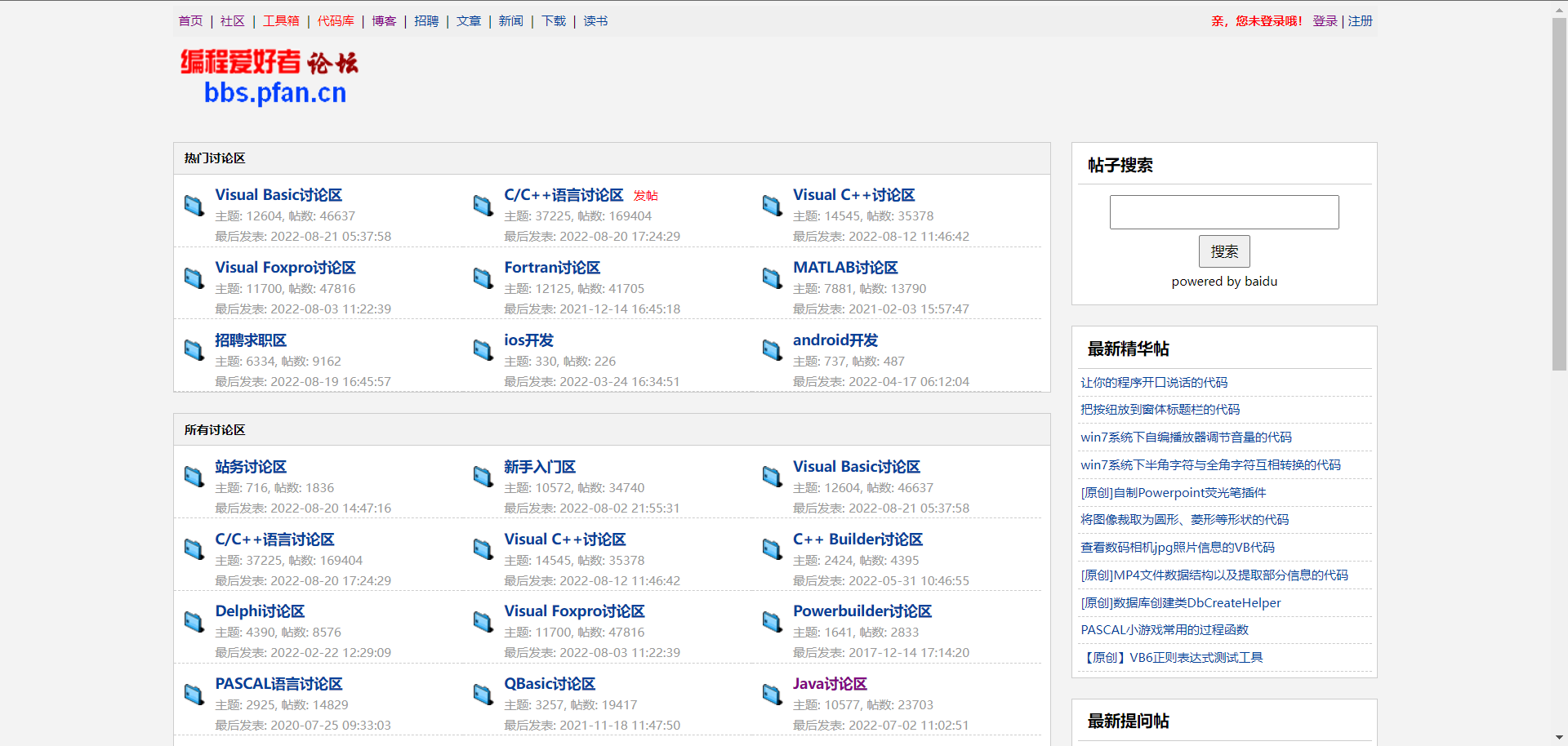Open the MATLAB讨论区 forum link
The width and height of the screenshot is (1568, 746).
click(x=845, y=268)
